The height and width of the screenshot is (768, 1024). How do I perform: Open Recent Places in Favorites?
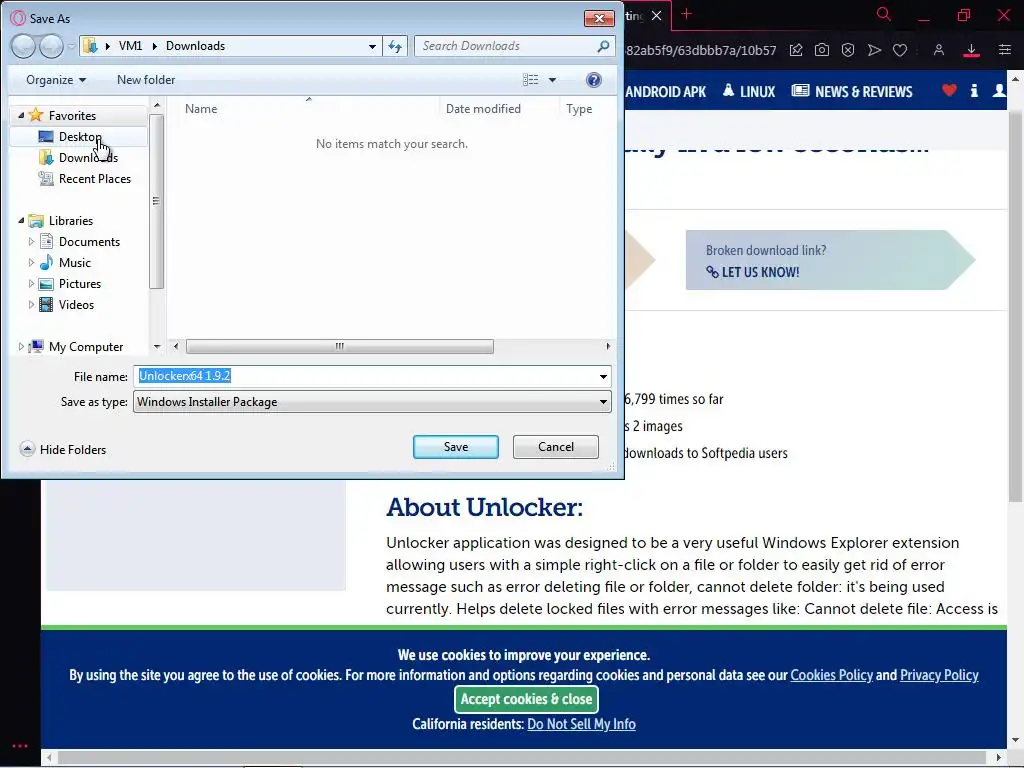pos(85,178)
